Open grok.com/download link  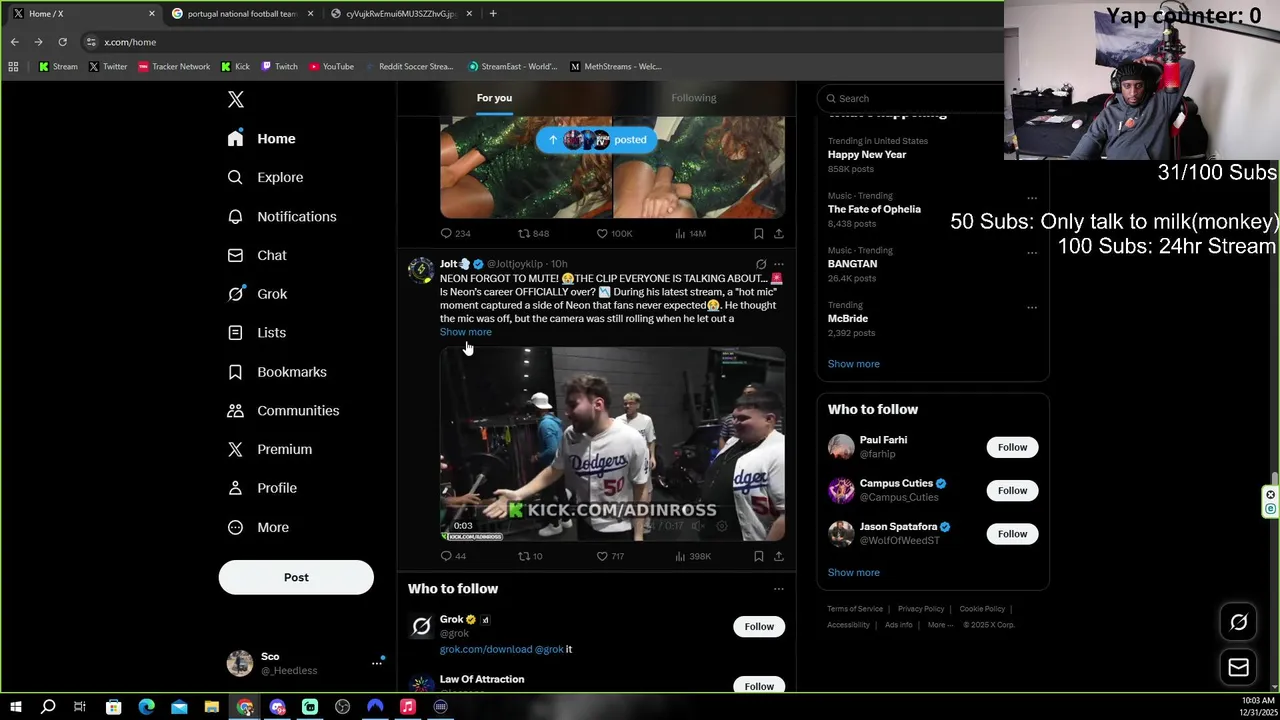click(486, 649)
